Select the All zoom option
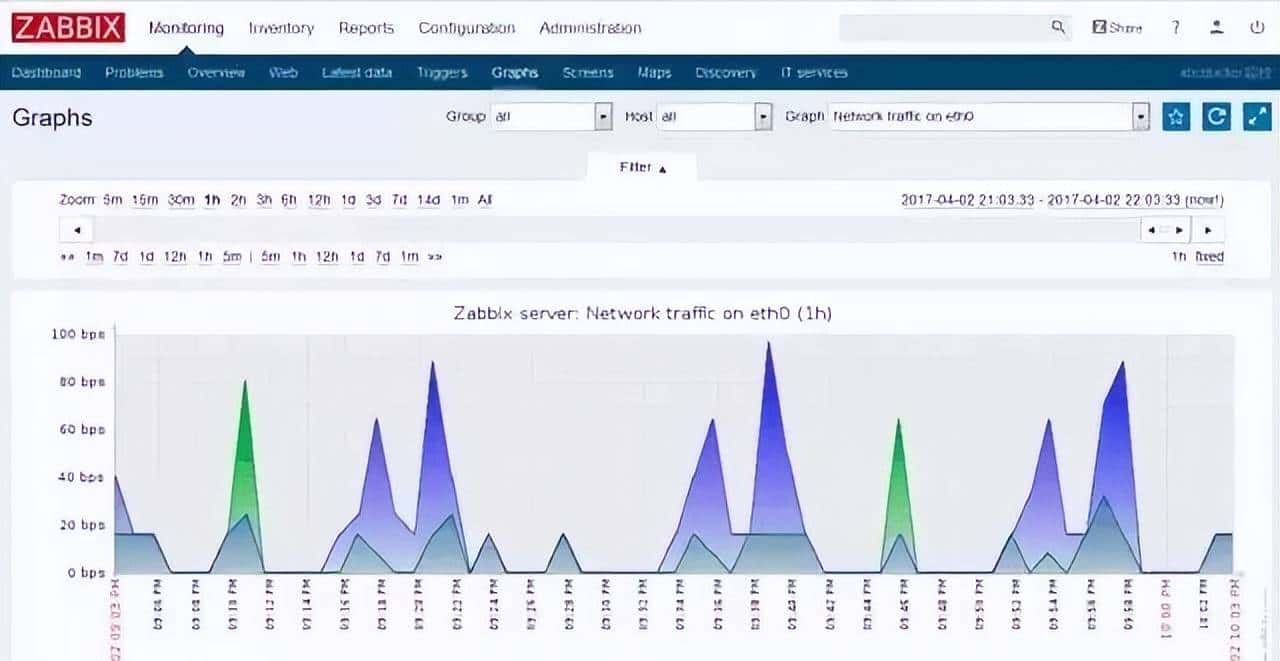Image resolution: width=1280 pixels, height=661 pixels. tap(485, 200)
